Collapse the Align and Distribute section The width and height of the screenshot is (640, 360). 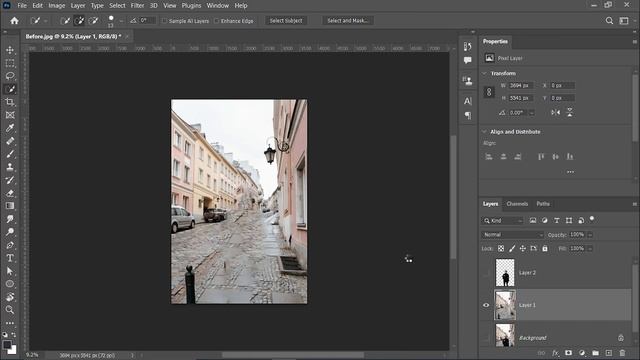(x=484, y=132)
